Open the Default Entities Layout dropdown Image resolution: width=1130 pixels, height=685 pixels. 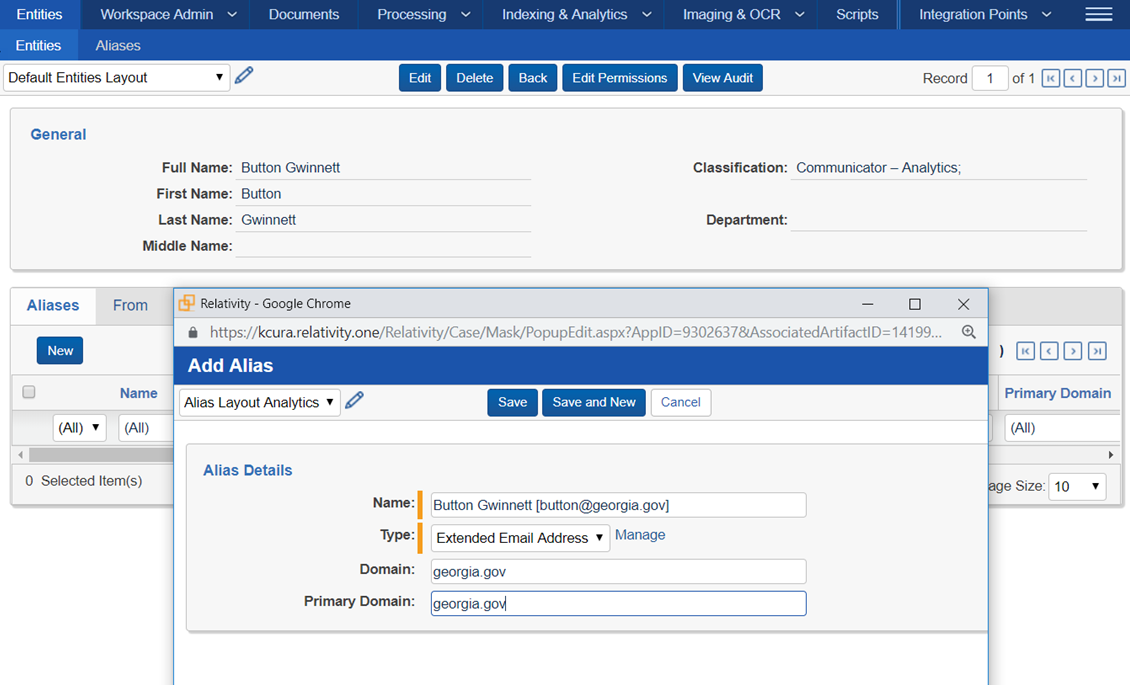click(117, 78)
